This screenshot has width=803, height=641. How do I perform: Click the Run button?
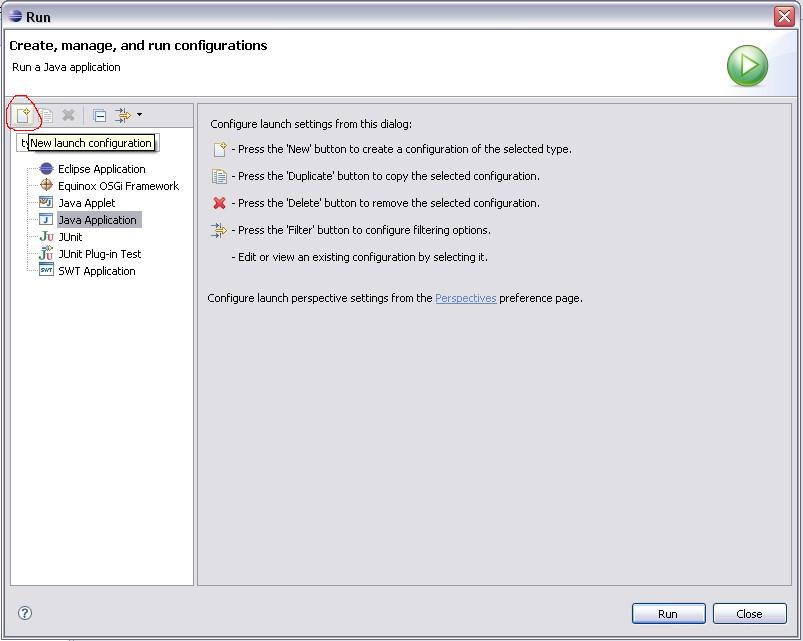pos(668,613)
